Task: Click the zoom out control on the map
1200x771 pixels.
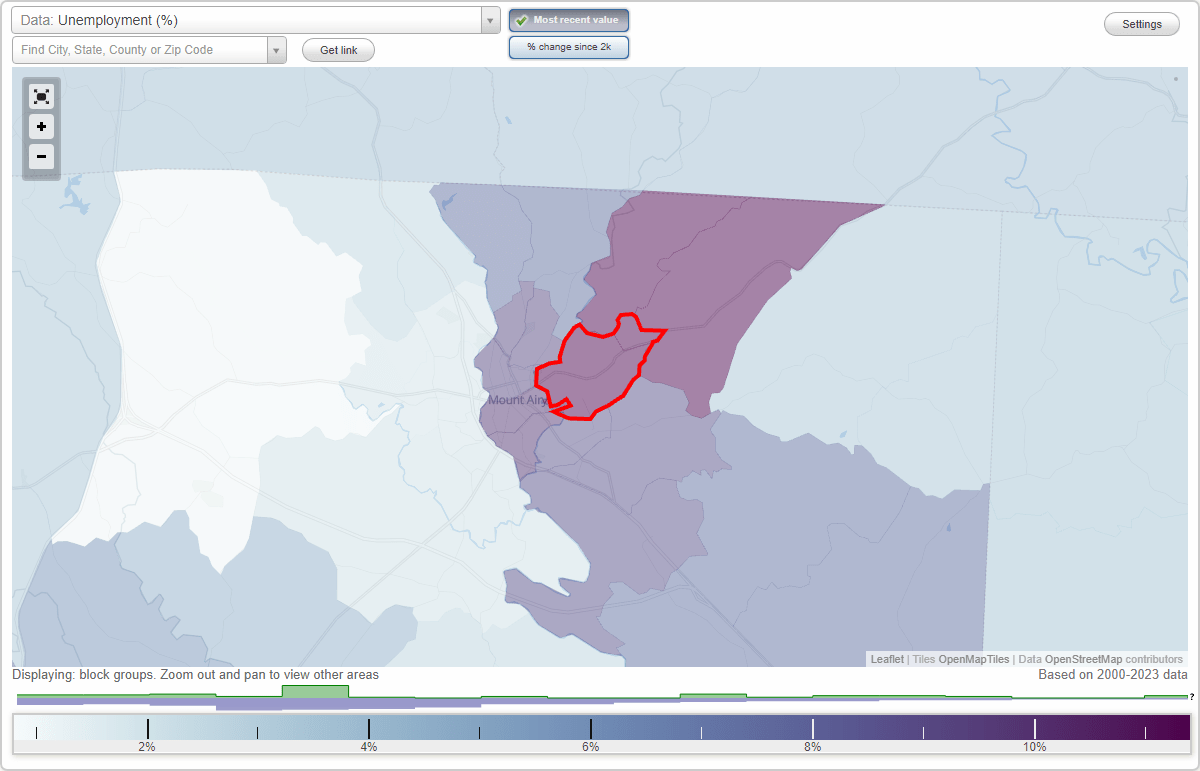Action: [41, 157]
